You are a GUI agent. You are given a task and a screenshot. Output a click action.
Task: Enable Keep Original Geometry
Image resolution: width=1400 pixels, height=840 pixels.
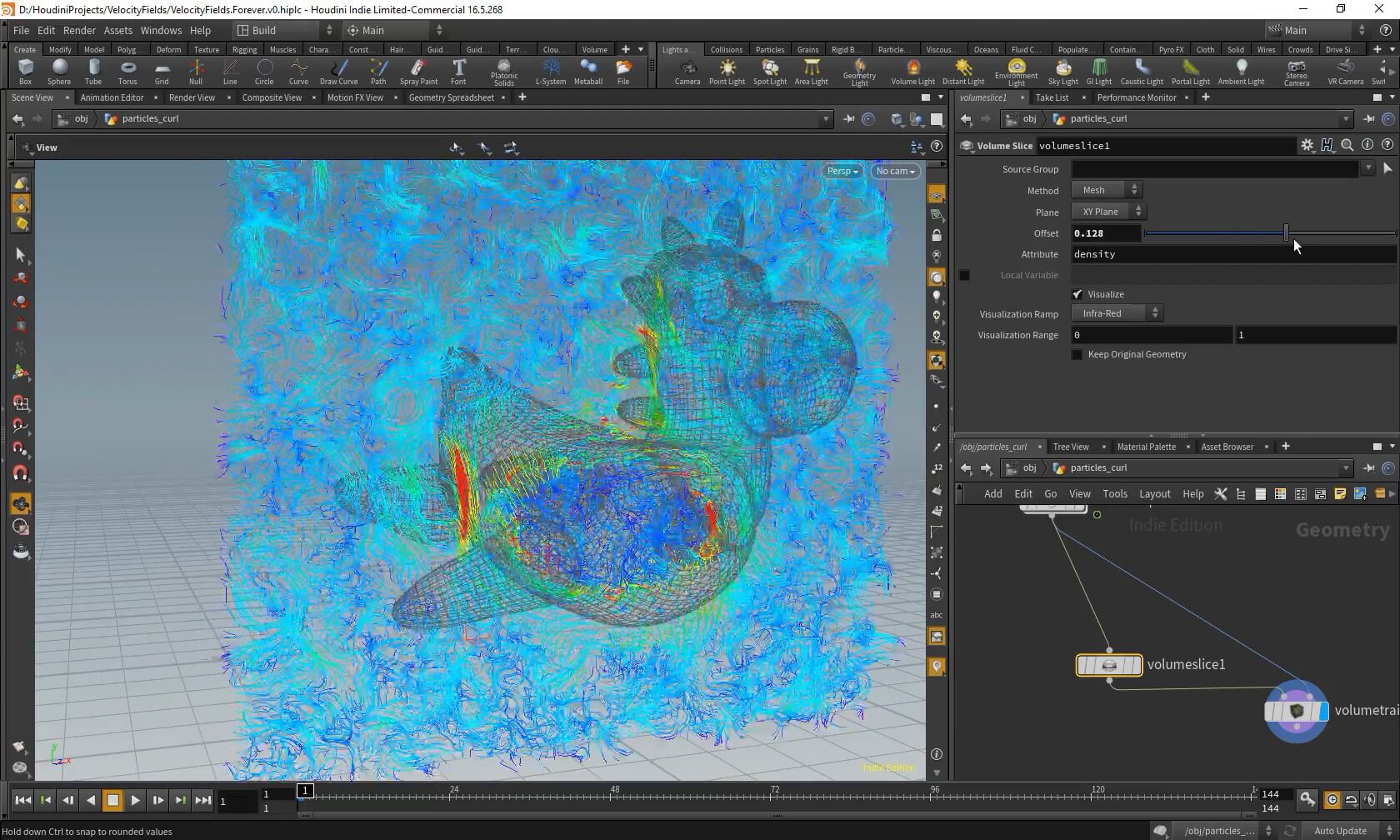coord(1077,355)
